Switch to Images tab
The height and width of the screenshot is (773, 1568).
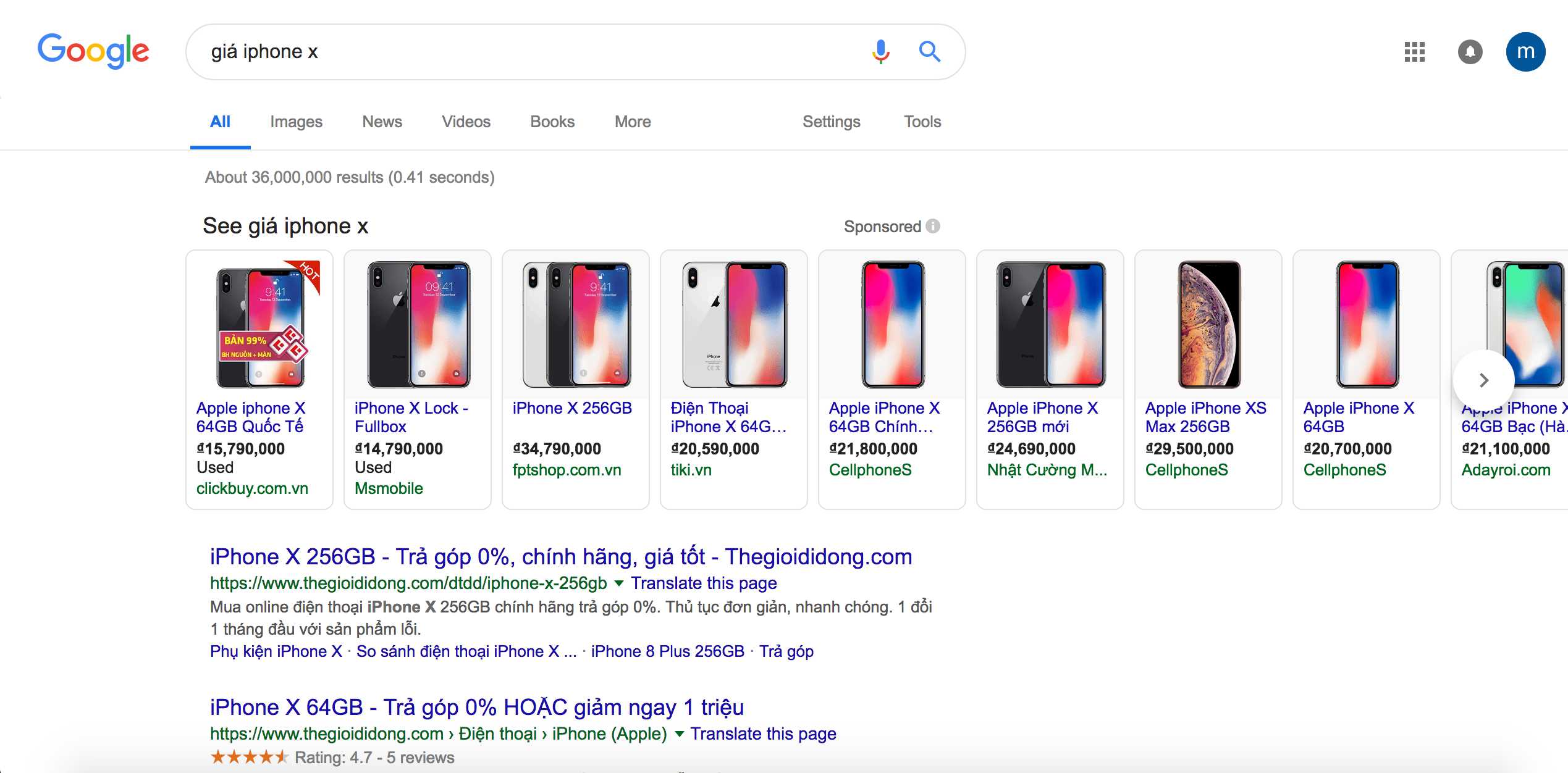pos(296,122)
